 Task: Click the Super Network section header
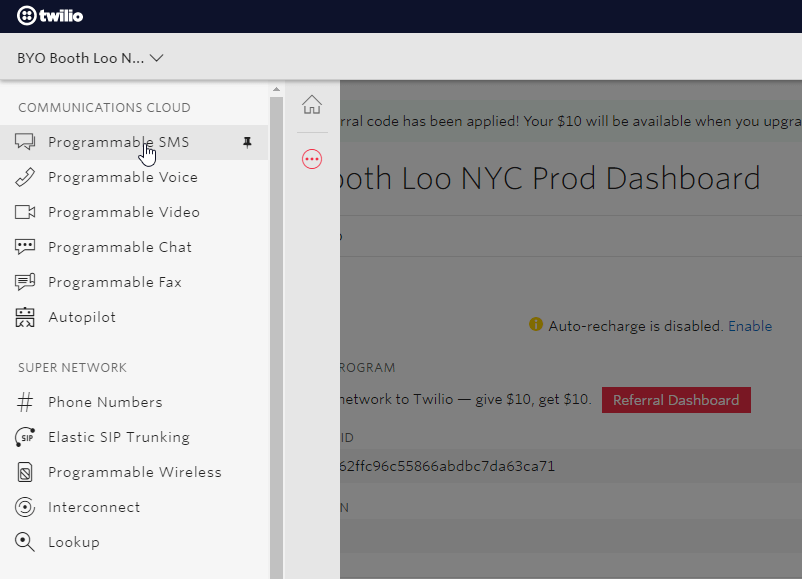(x=72, y=368)
